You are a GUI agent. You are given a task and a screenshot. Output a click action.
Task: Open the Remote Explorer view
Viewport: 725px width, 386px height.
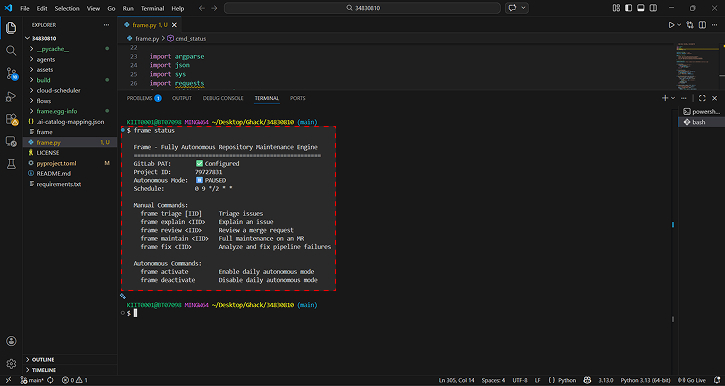click(x=11, y=141)
